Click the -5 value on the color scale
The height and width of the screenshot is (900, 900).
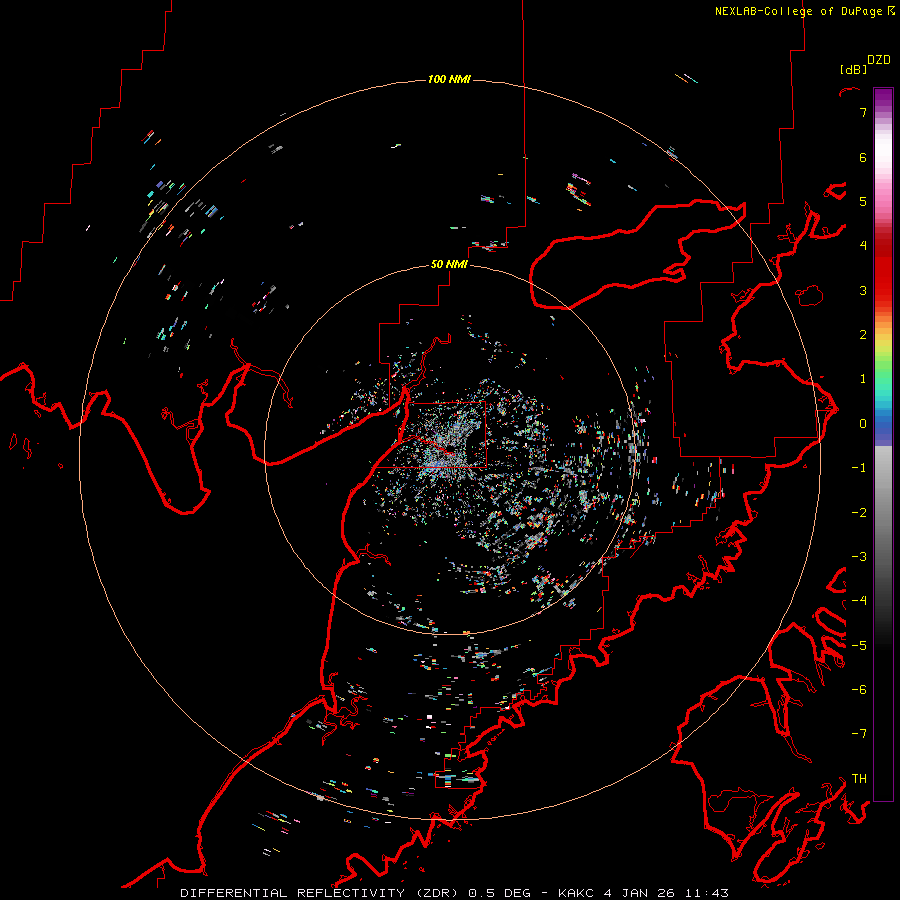coord(859,646)
